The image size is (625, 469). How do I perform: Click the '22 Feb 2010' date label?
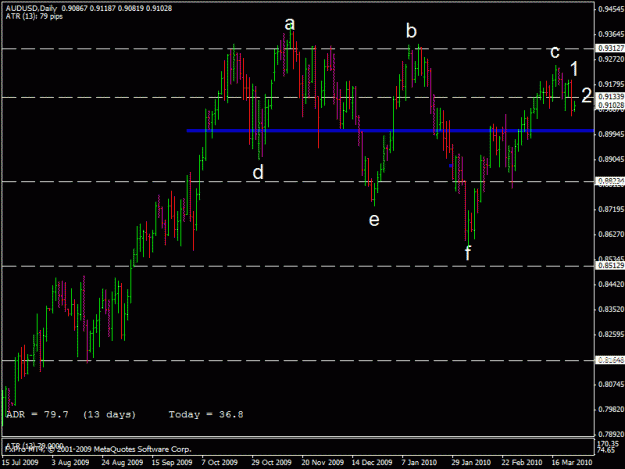[x=521, y=463]
